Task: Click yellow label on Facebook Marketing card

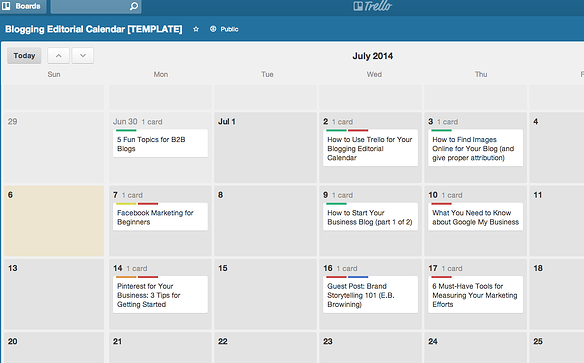Action: (x=126, y=204)
